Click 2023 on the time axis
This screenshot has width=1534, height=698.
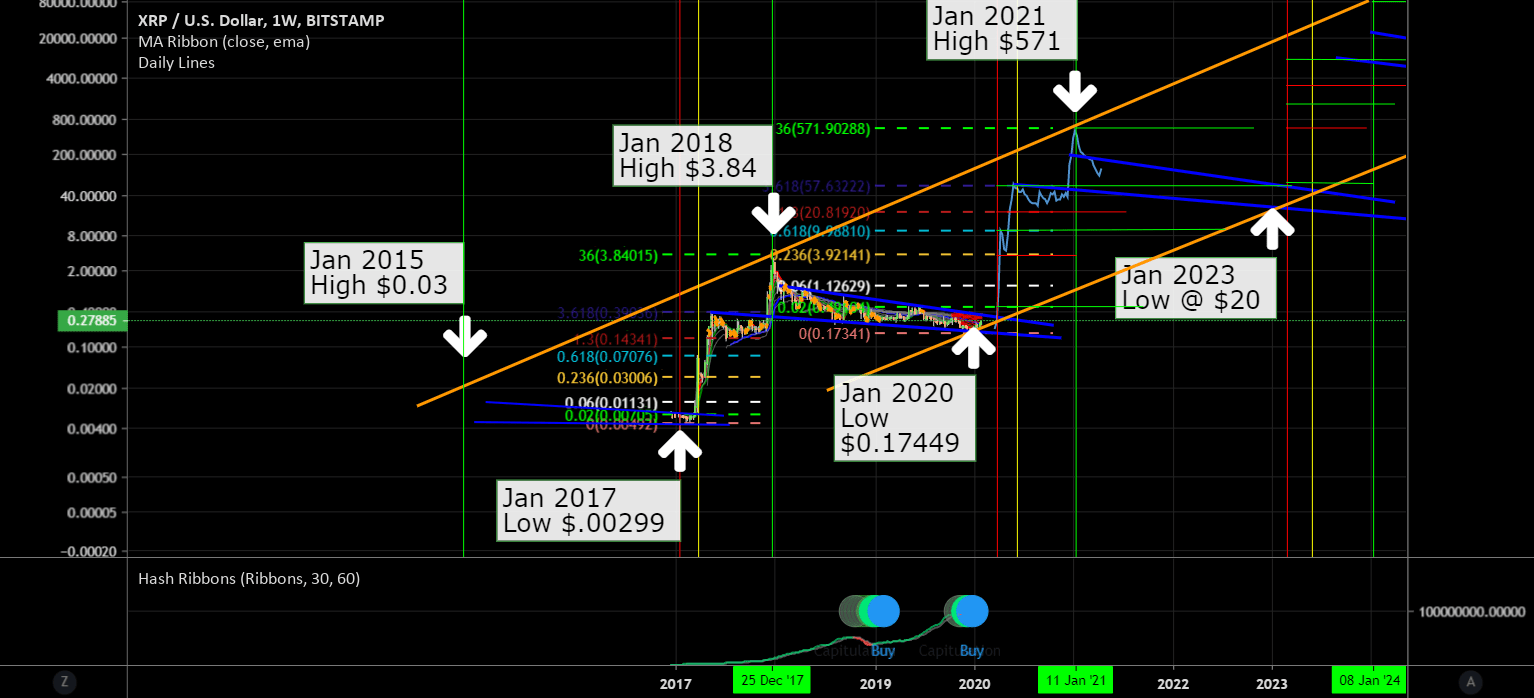tap(1272, 684)
